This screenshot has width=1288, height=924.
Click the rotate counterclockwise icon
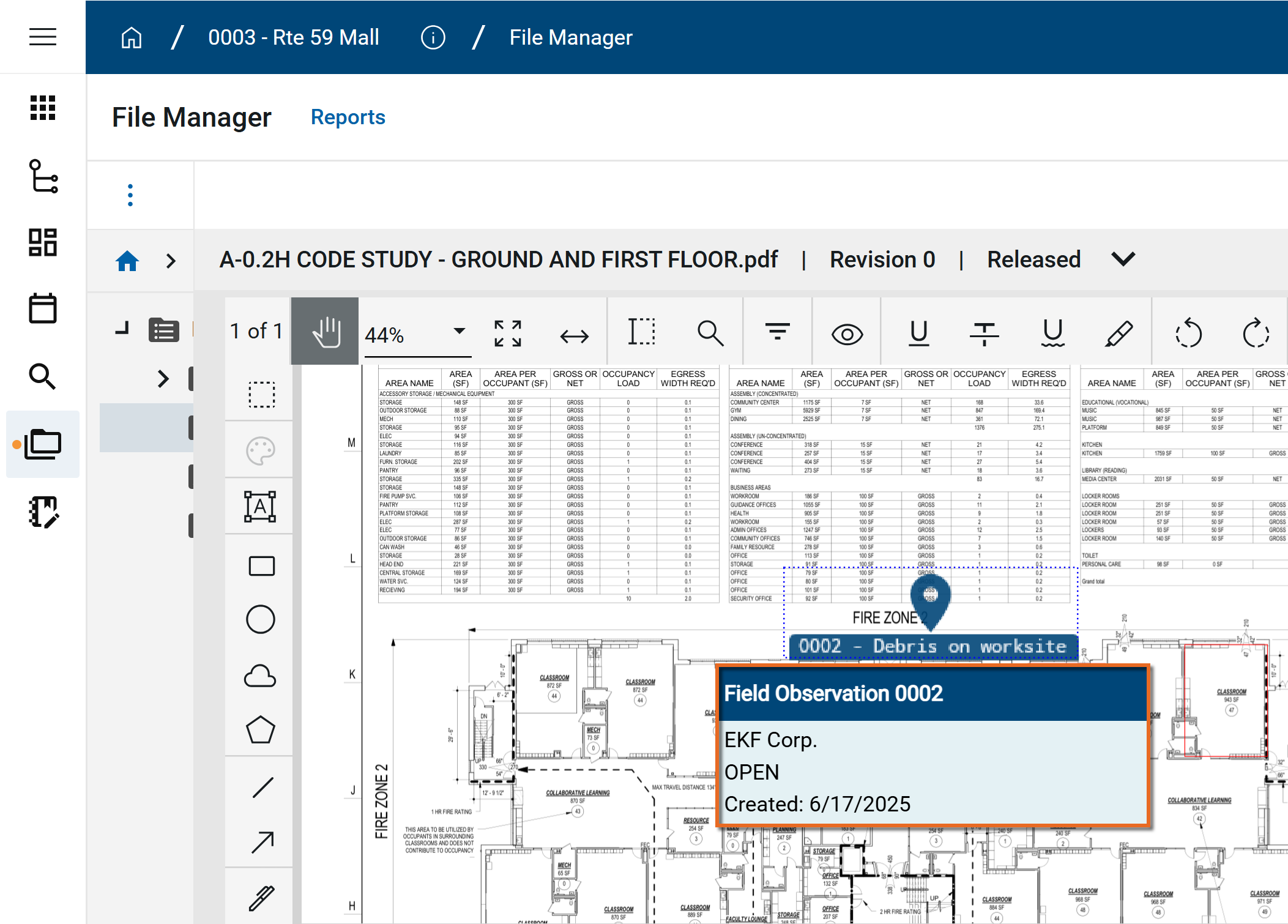(1188, 333)
